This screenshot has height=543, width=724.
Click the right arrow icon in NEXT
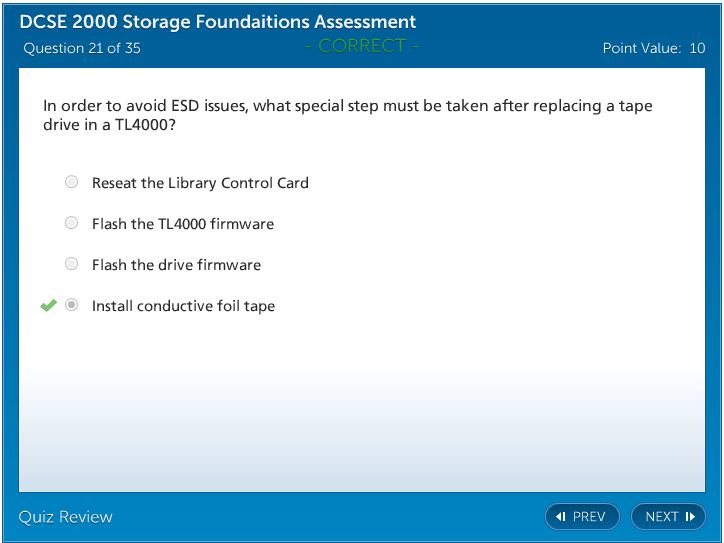click(690, 517)
